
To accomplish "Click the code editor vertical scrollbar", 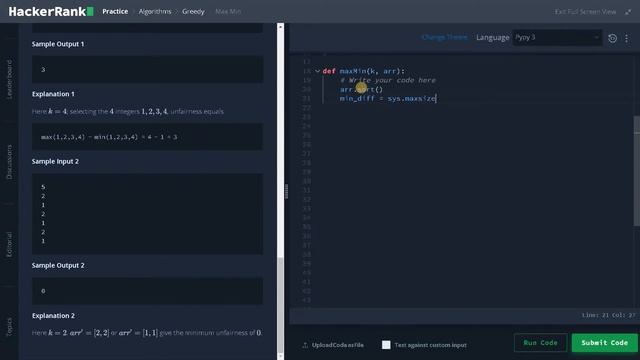I will tap(637, 171).
